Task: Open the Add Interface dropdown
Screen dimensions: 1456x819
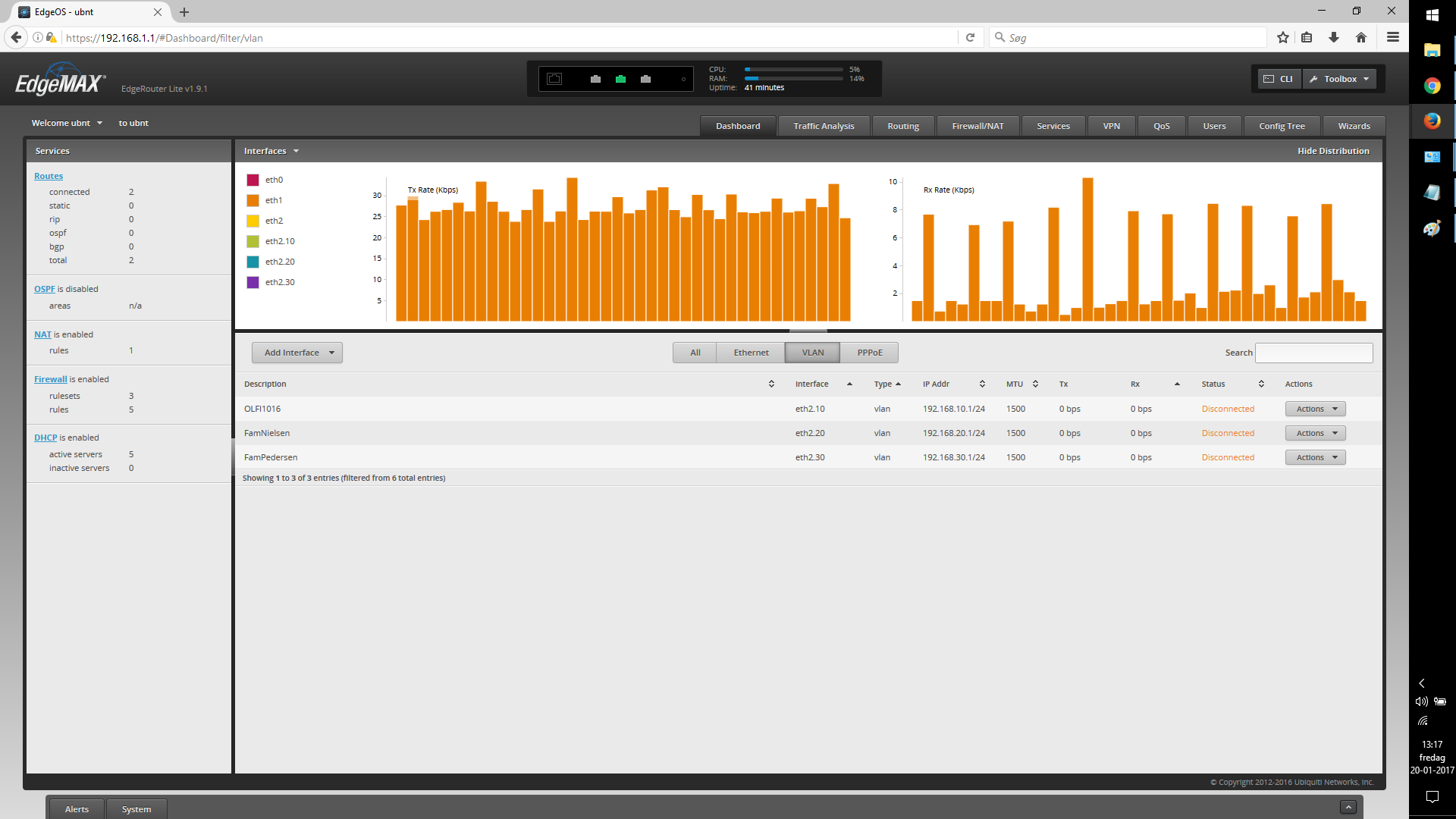Action: [297, 353]
